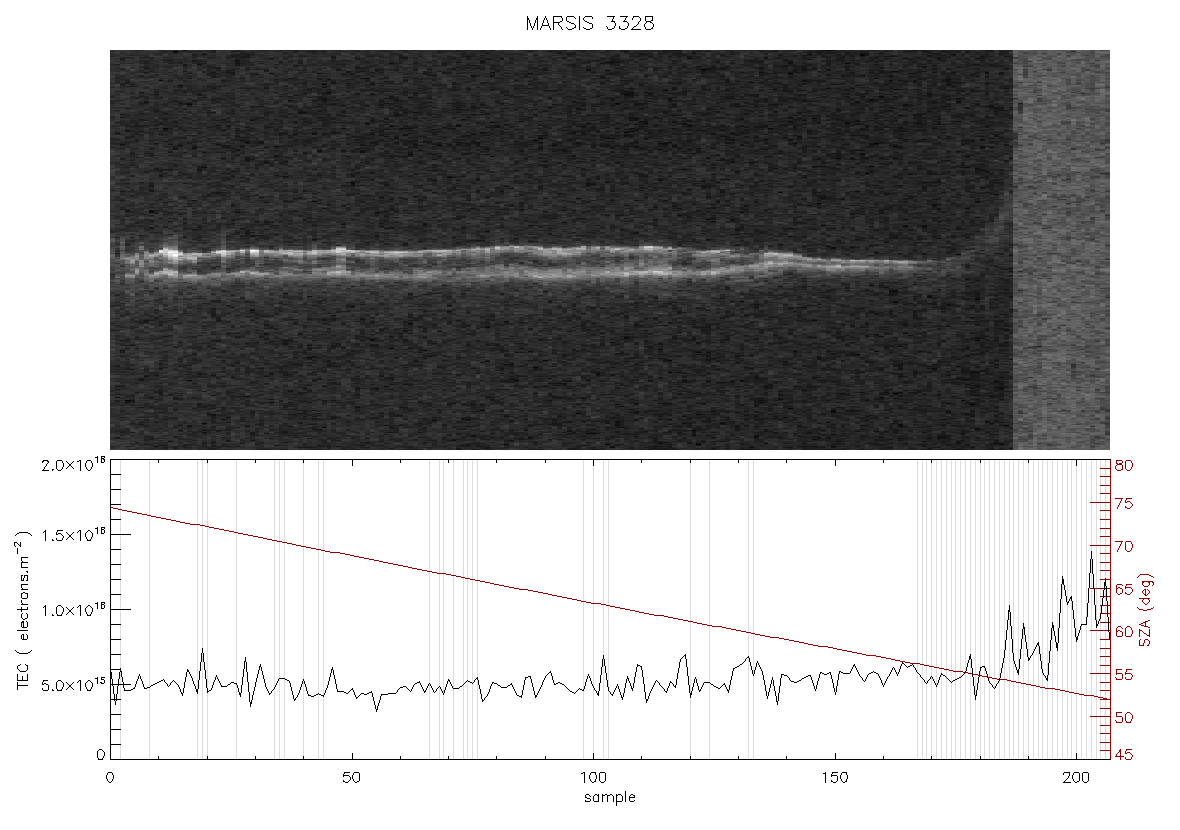Click the lighter noisy strip at radargram right edge
Screen dimensions: 1180x830
click(1061, 250)
